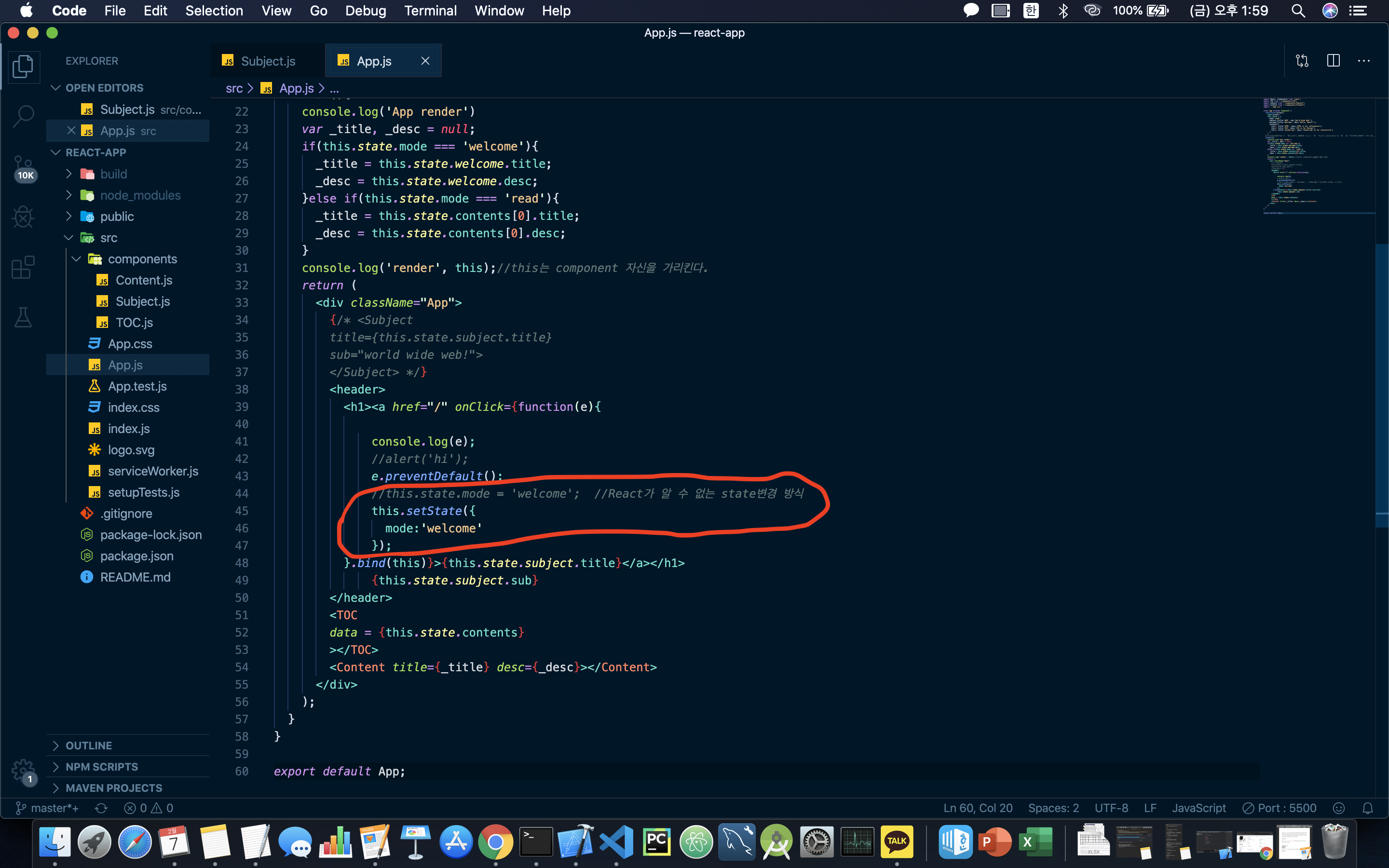
Task: Click the Split Editor Right icon
Action: (x=1333, y=61)
